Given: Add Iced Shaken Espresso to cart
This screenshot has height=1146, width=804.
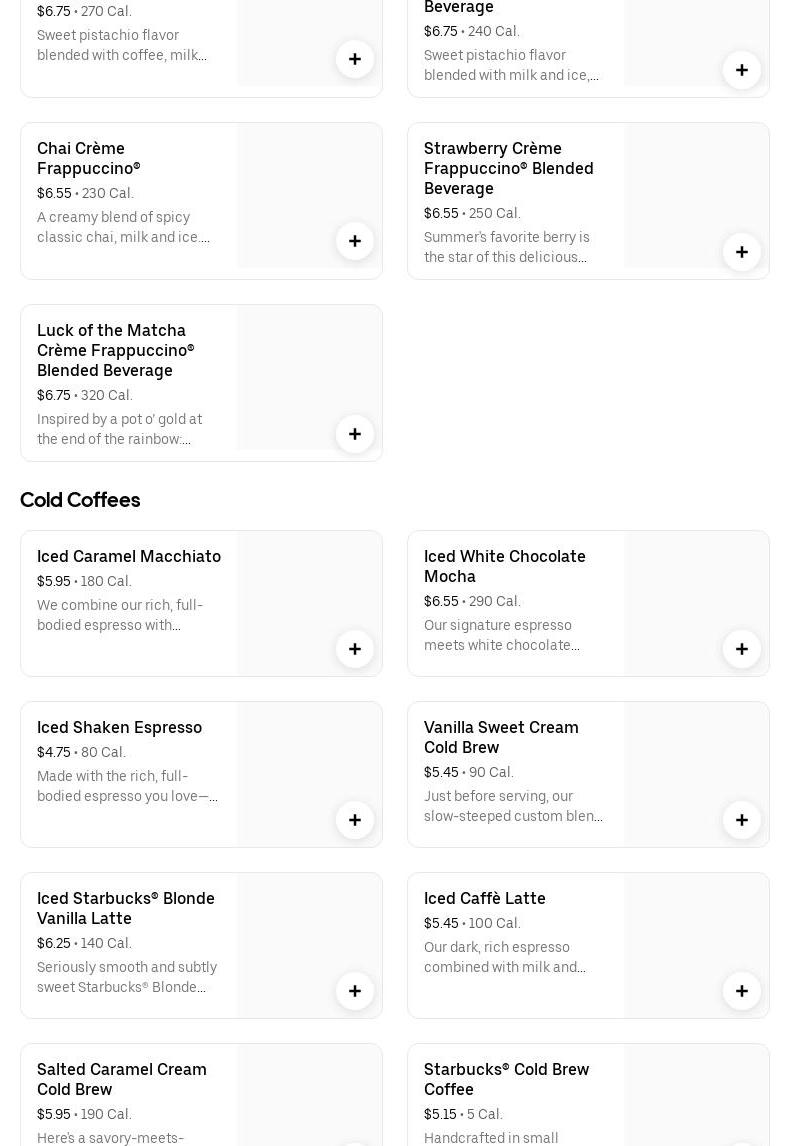Looking at the screenshot, I should (355, 820).
